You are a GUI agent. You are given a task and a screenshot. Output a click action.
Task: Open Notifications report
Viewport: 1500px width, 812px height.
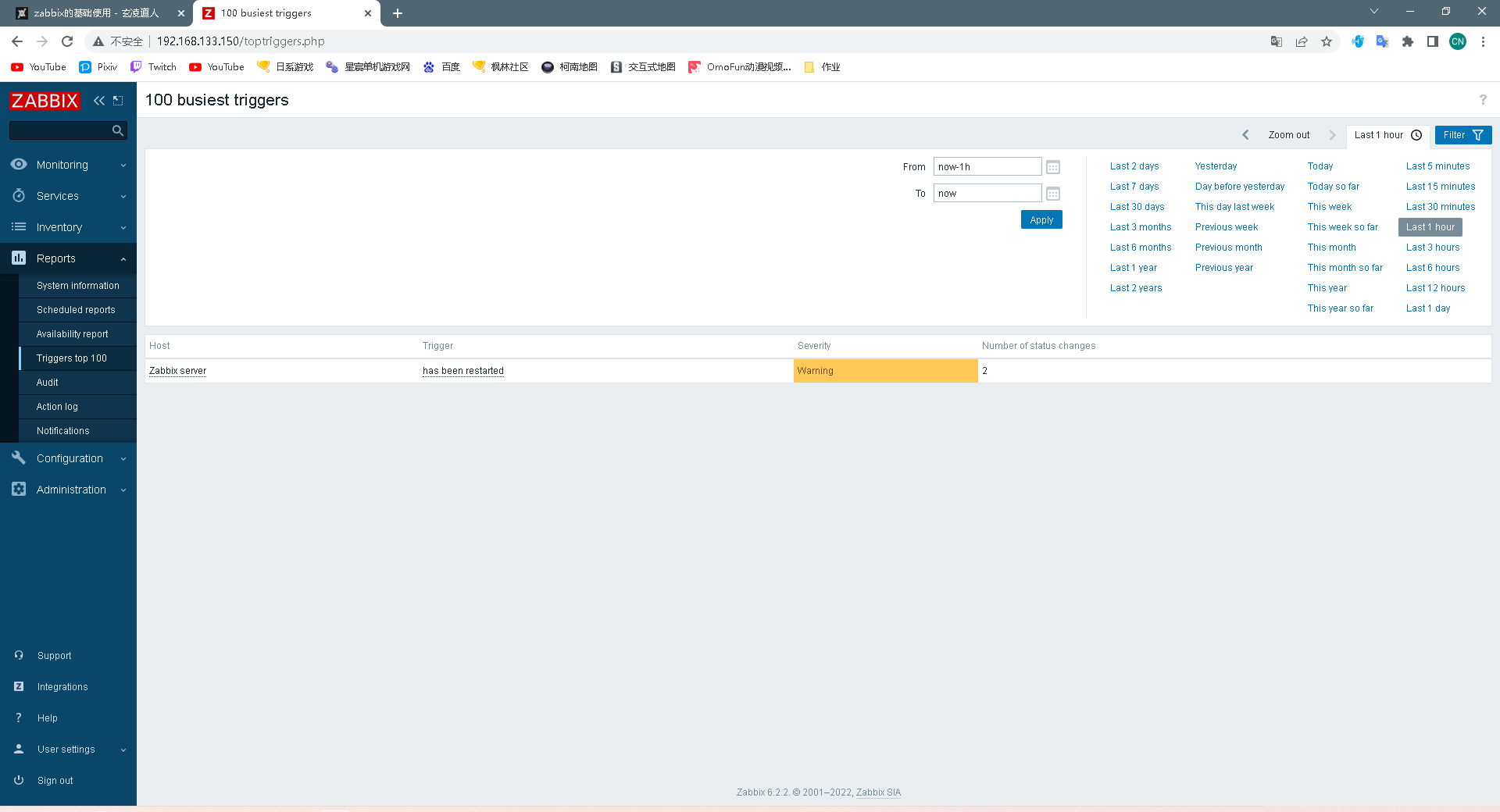tap(77, 431)
